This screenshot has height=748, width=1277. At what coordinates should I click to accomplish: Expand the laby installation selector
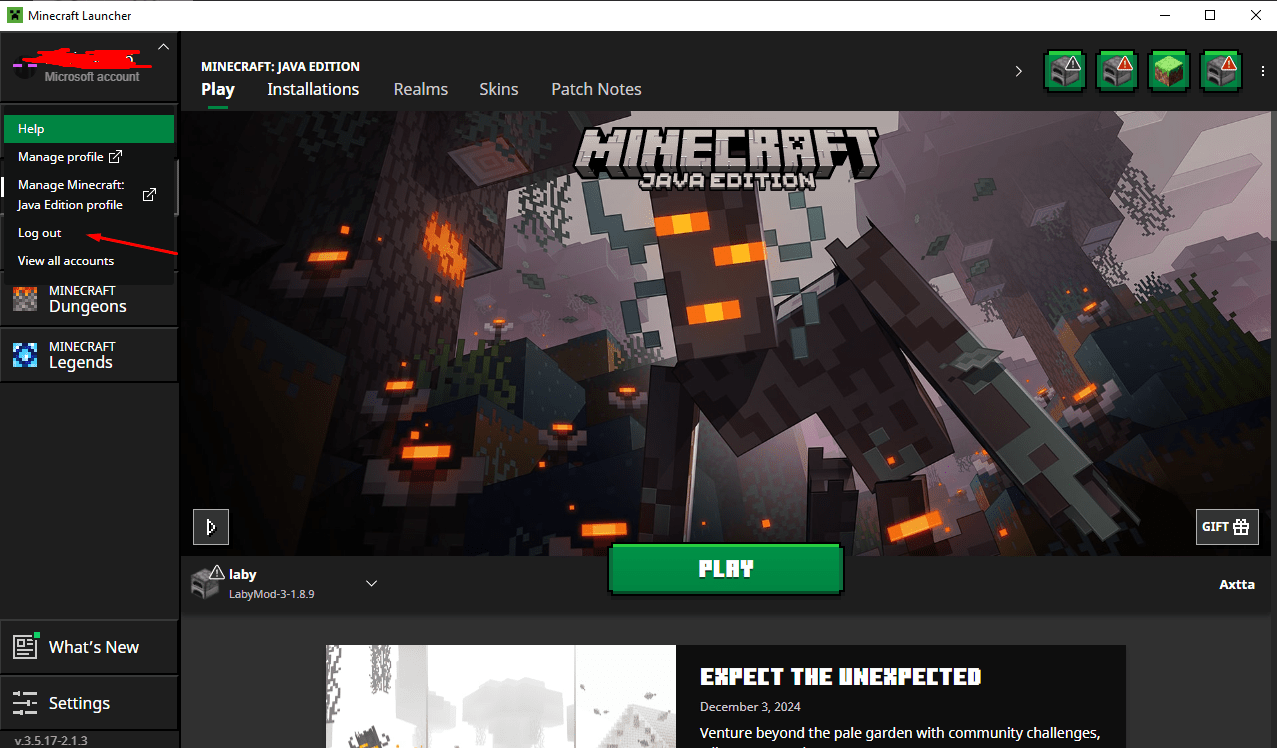pos(371,583)
